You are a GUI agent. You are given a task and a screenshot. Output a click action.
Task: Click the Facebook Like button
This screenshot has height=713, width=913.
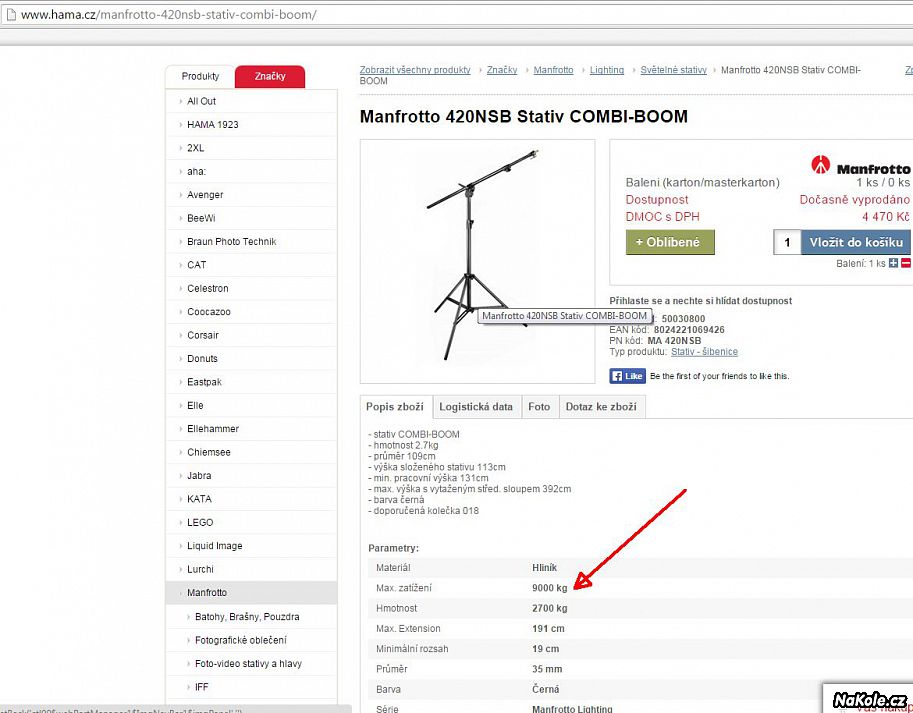click(627, 376)
